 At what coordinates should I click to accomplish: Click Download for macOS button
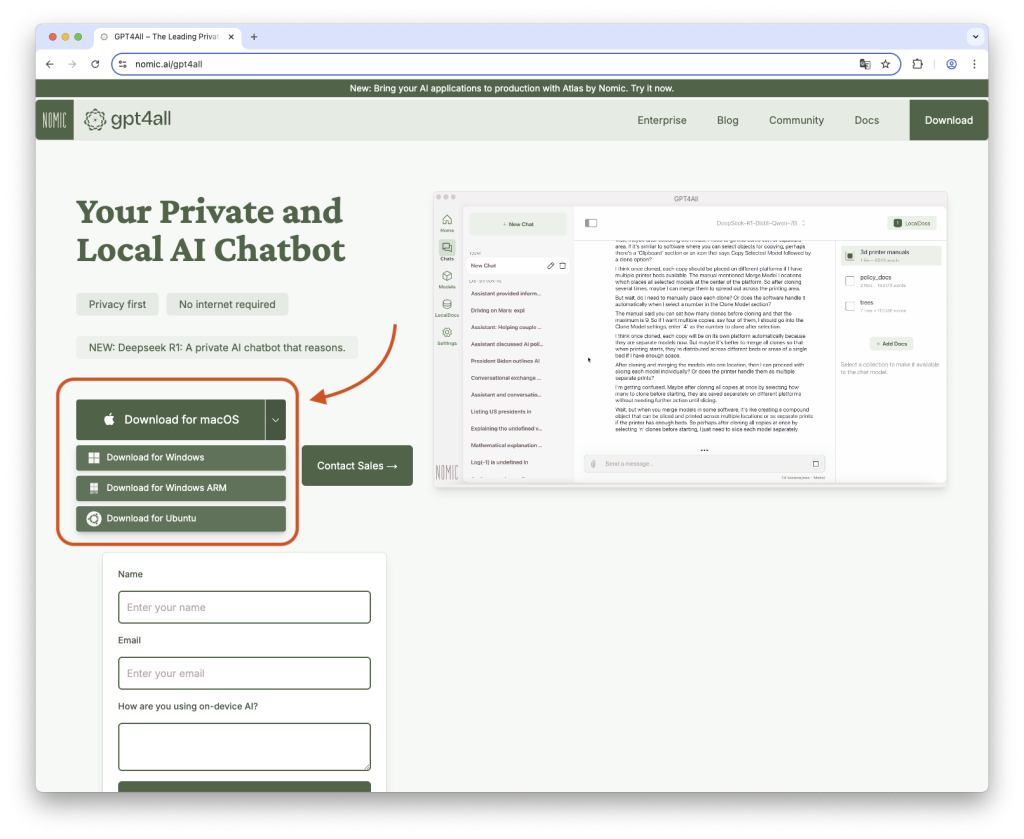pyautogui.click(x=170, y=420)
